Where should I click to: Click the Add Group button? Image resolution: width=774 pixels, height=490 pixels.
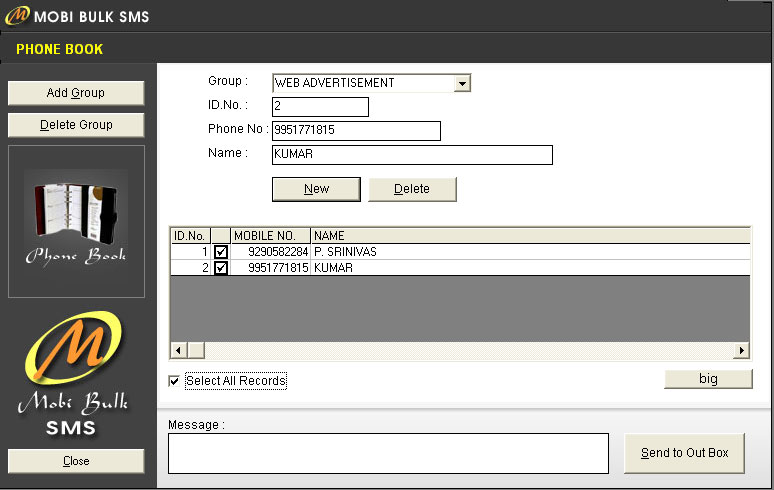click(x=76, y=93)
